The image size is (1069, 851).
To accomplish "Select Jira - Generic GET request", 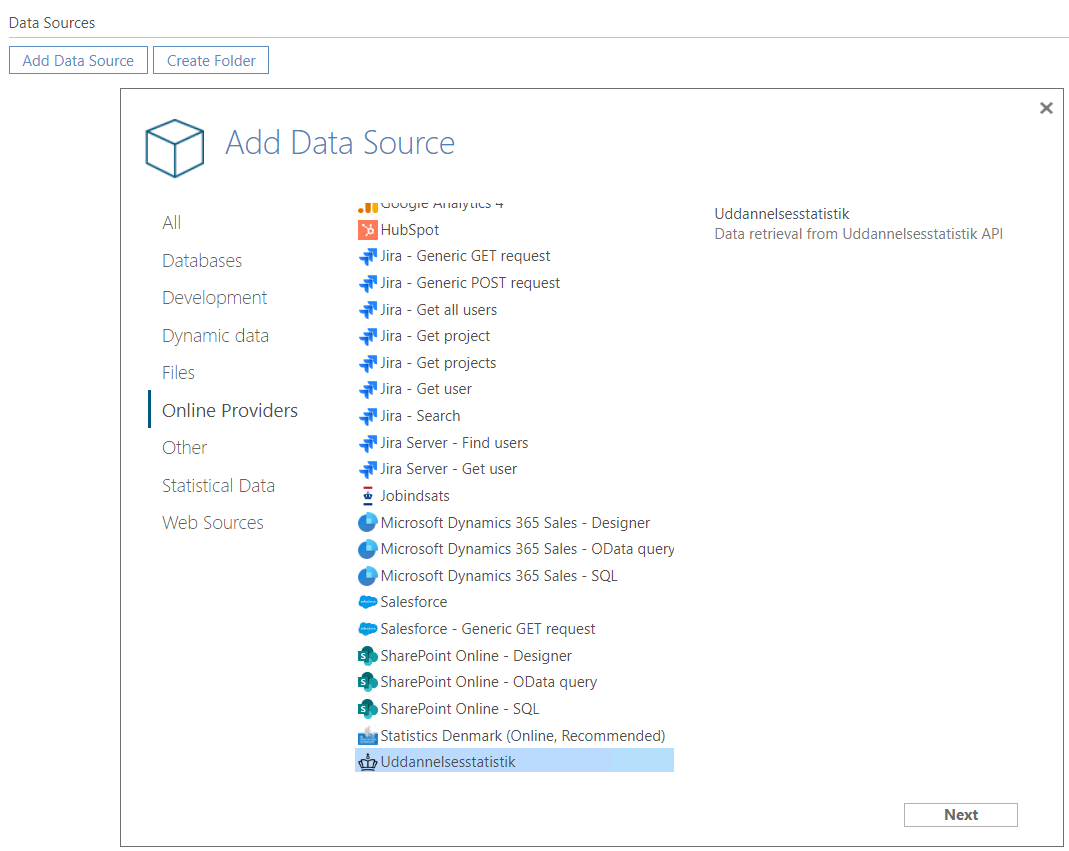I will point(465,256).
